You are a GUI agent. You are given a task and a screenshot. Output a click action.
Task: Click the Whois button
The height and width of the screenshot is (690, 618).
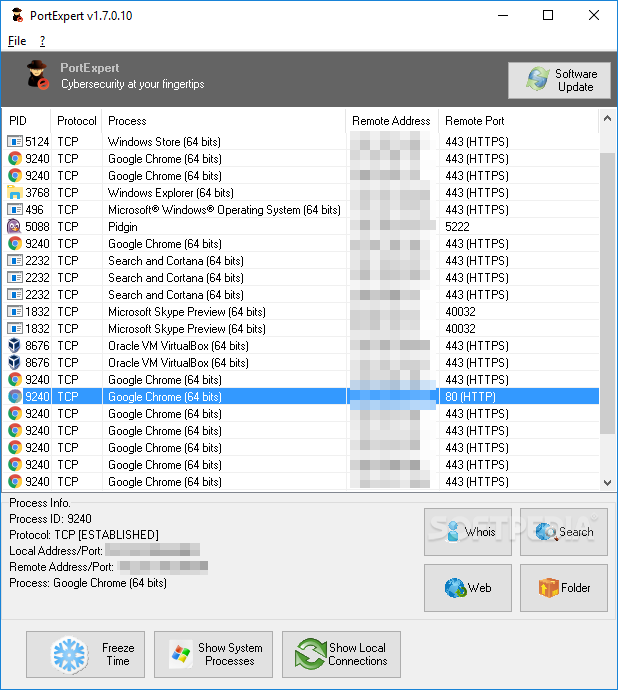pyautogui.click(x=467, y=532)
